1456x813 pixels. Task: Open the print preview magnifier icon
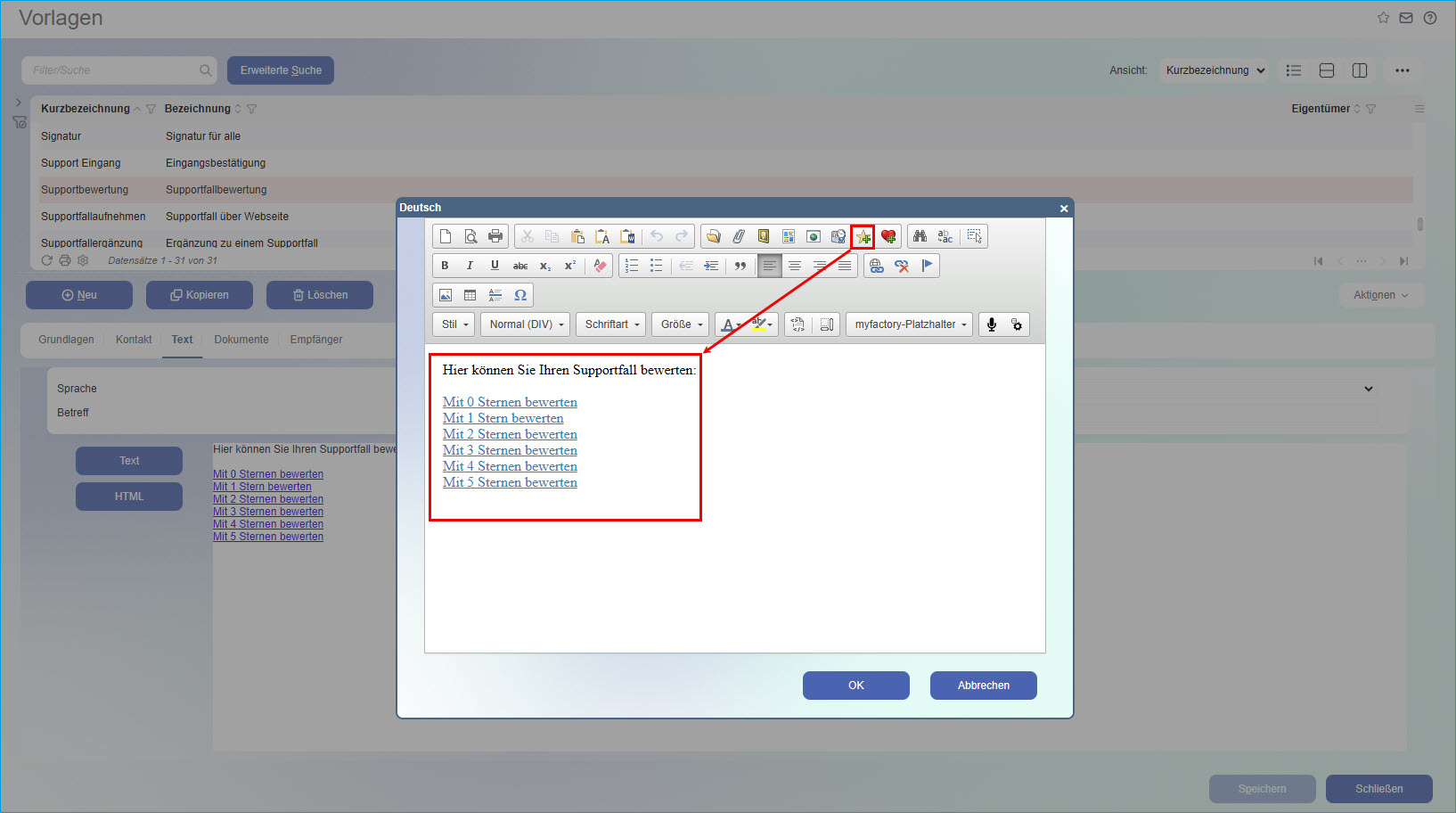pyautogui.click(x=470, y=236)
